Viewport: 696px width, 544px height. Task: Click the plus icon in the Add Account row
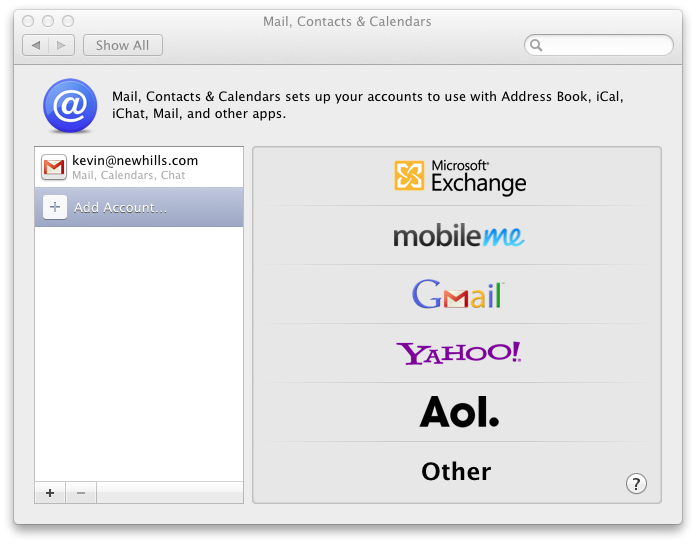click(x=55, y=207)
